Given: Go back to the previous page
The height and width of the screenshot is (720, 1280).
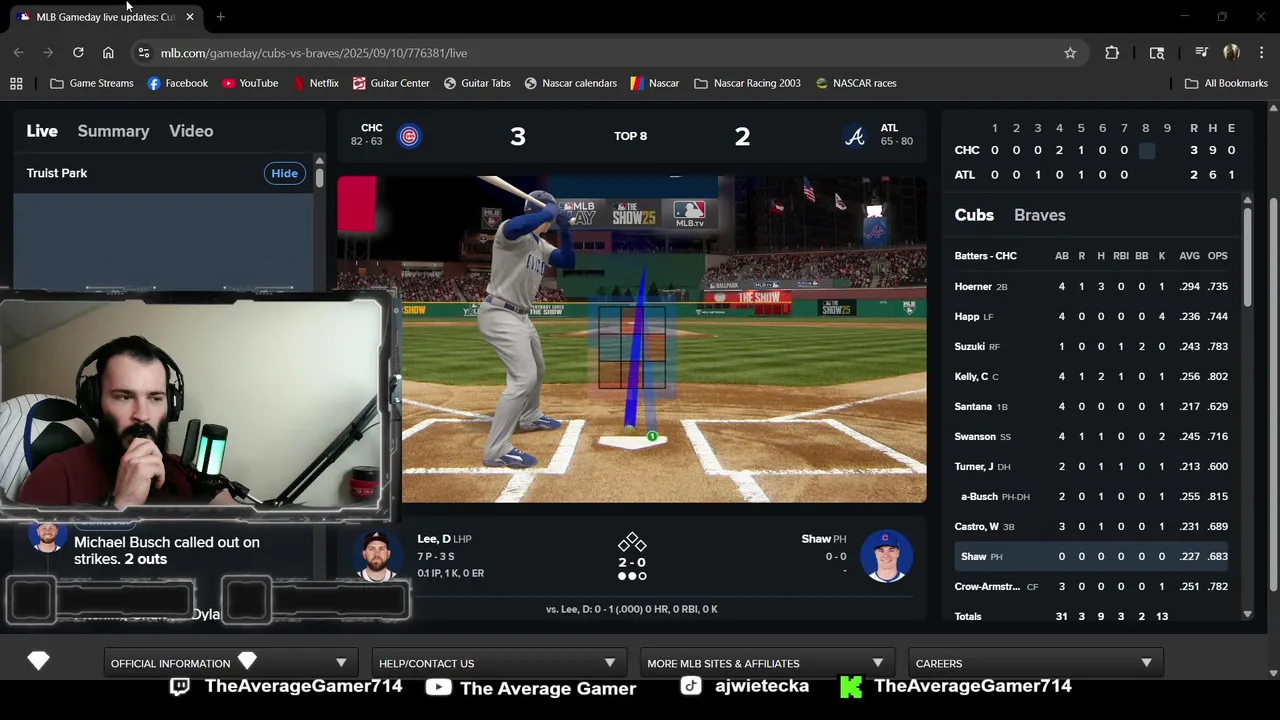Looking at the screenshot, I should pyautogui.click(x=19, y=53).
